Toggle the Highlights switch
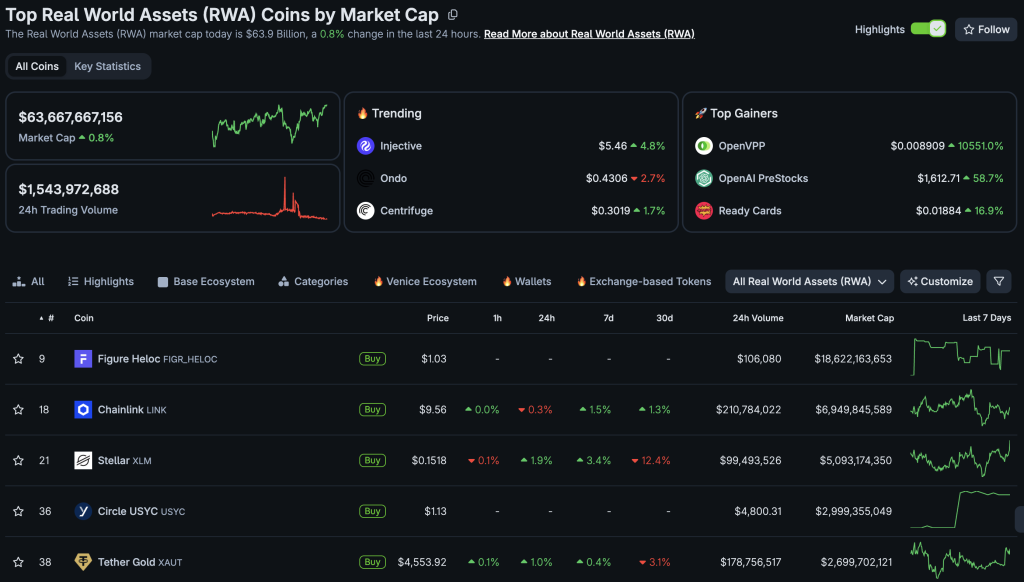 pos(928,29)
